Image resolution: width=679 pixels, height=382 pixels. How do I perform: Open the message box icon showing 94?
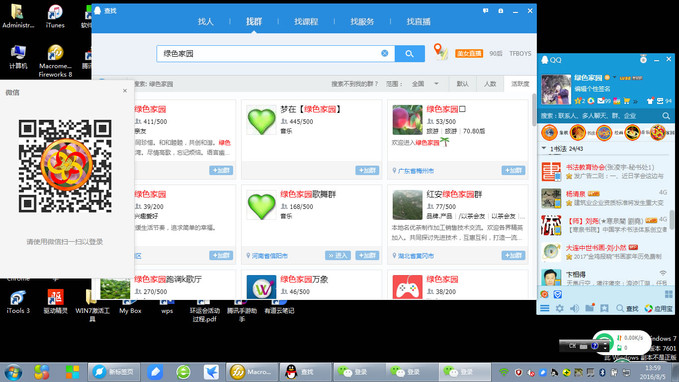(660, 101)
